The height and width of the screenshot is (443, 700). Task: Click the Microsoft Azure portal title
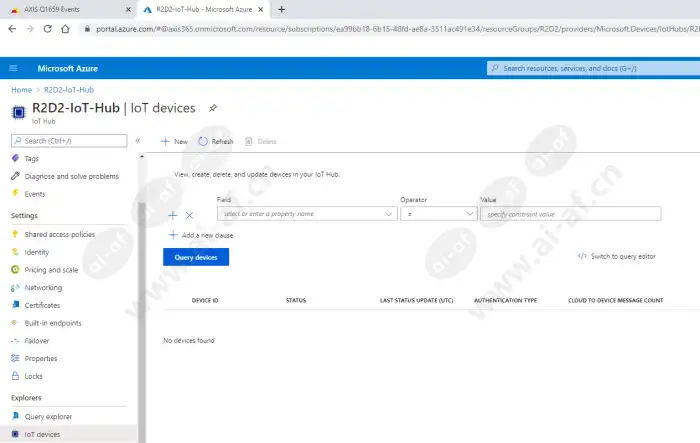tap(67, 68)
